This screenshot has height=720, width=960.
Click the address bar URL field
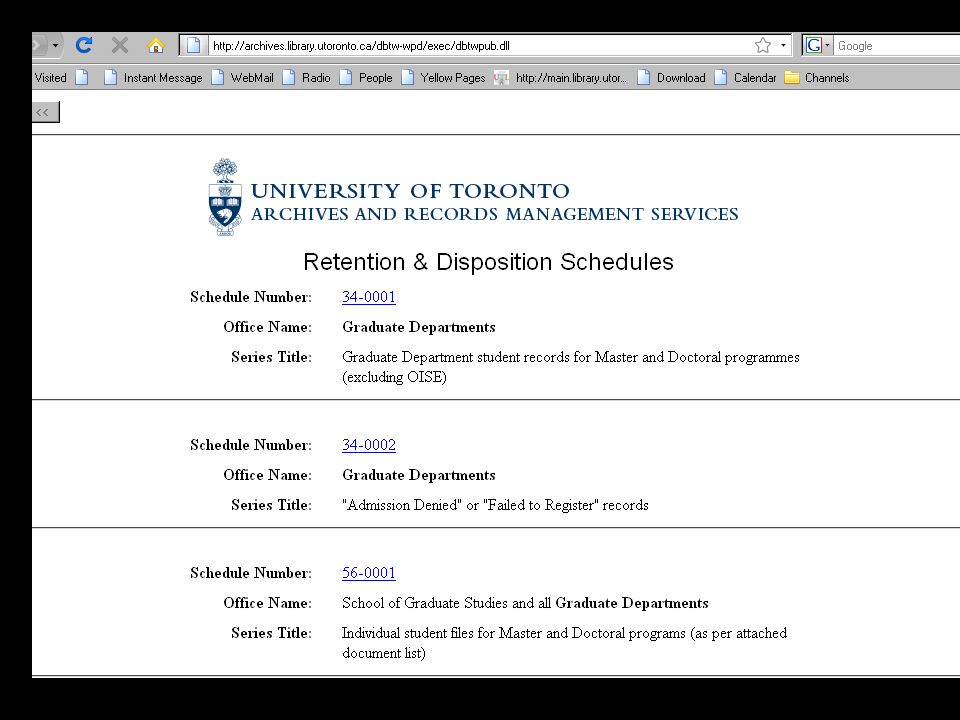click(481, 45)
